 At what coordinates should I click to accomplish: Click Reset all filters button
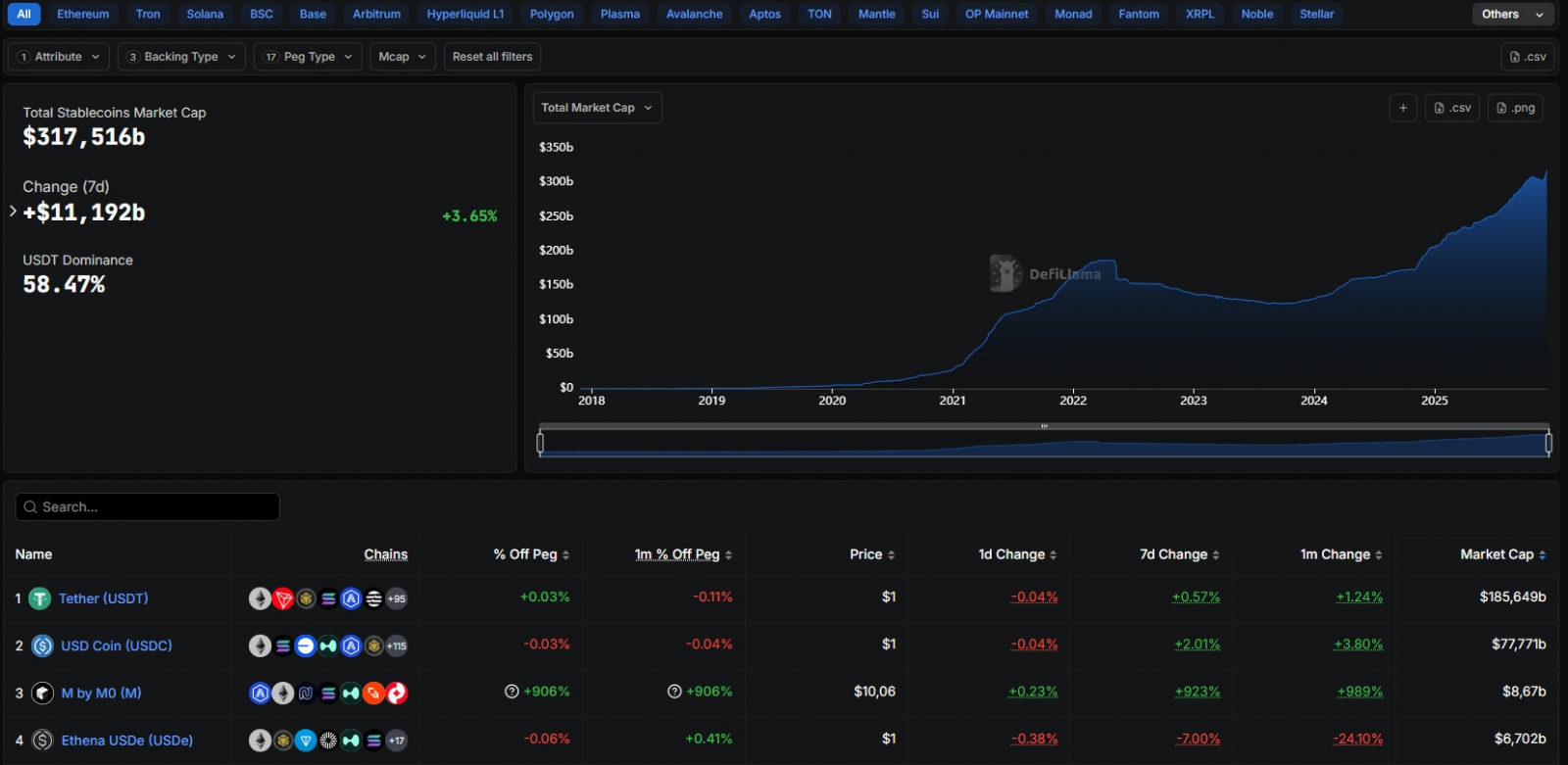tap(492, 57)
